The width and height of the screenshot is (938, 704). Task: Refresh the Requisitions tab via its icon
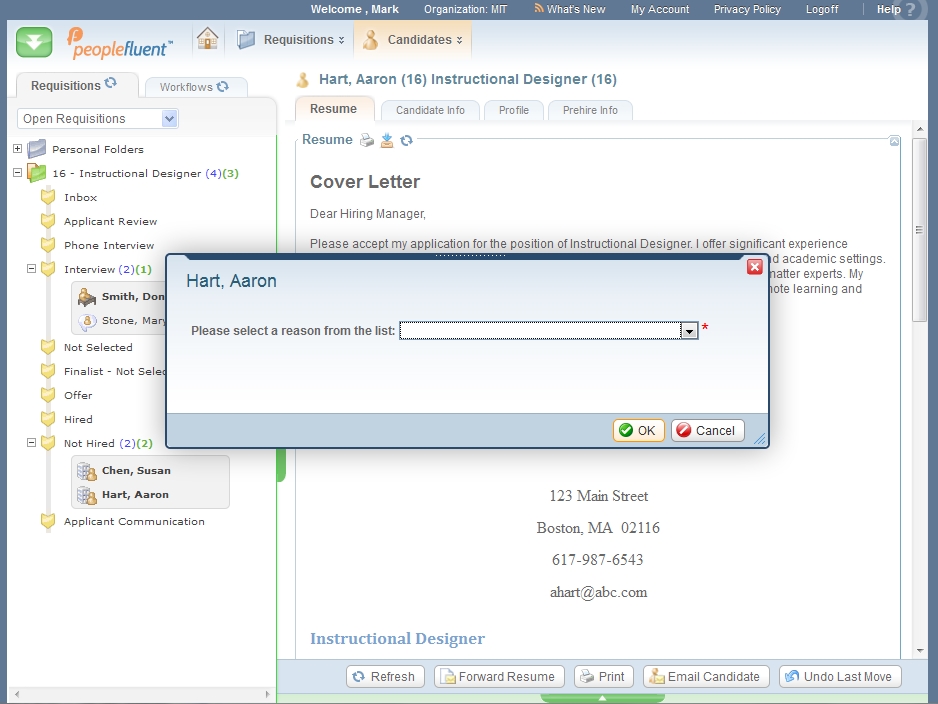click(x=111, y=84)
